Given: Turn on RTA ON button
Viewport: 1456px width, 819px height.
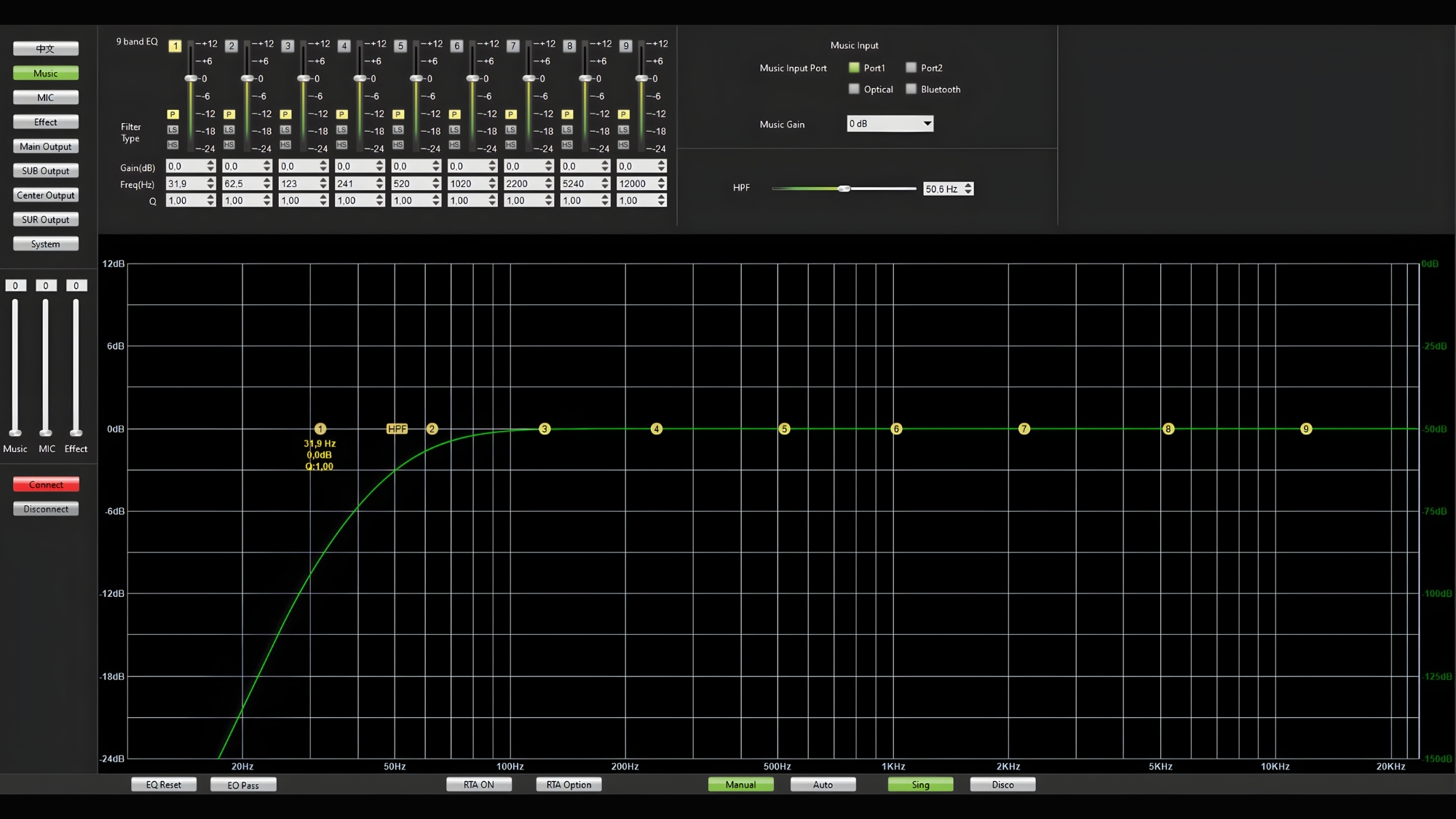Looking at the screenshot, I should click(x=479, y=785).
